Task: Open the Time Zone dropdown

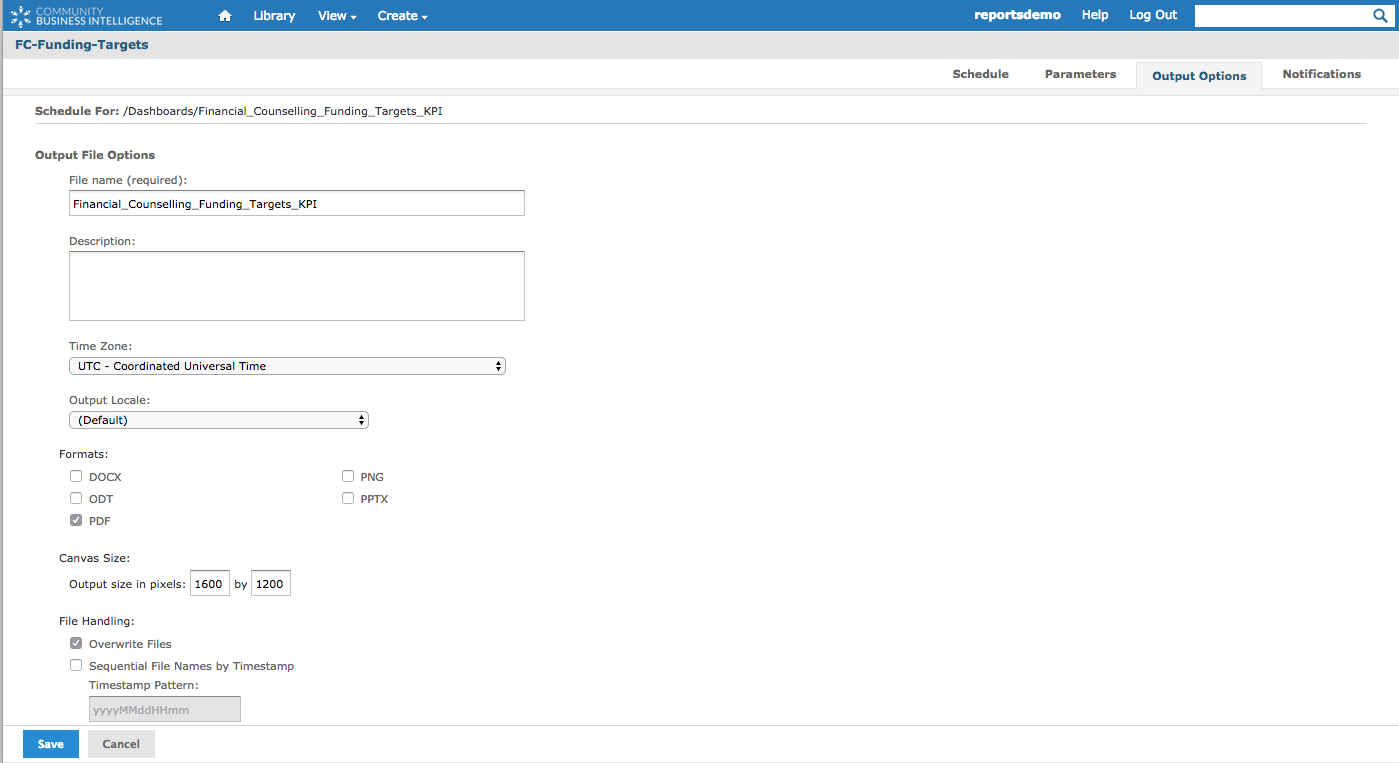Action: point(287,366)
